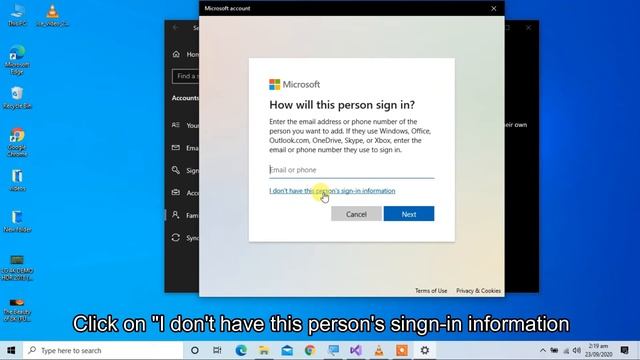640x360 pixels.
Task: Open VLC media player from the taskbar
Action: (379, 351)
